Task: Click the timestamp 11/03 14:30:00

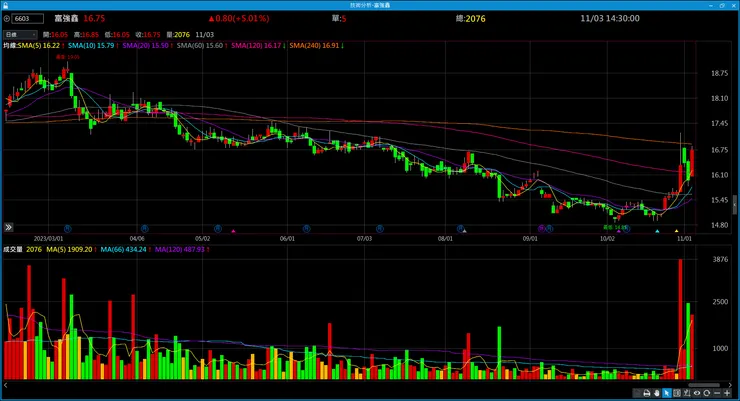Action: click(x=610, y=18)
